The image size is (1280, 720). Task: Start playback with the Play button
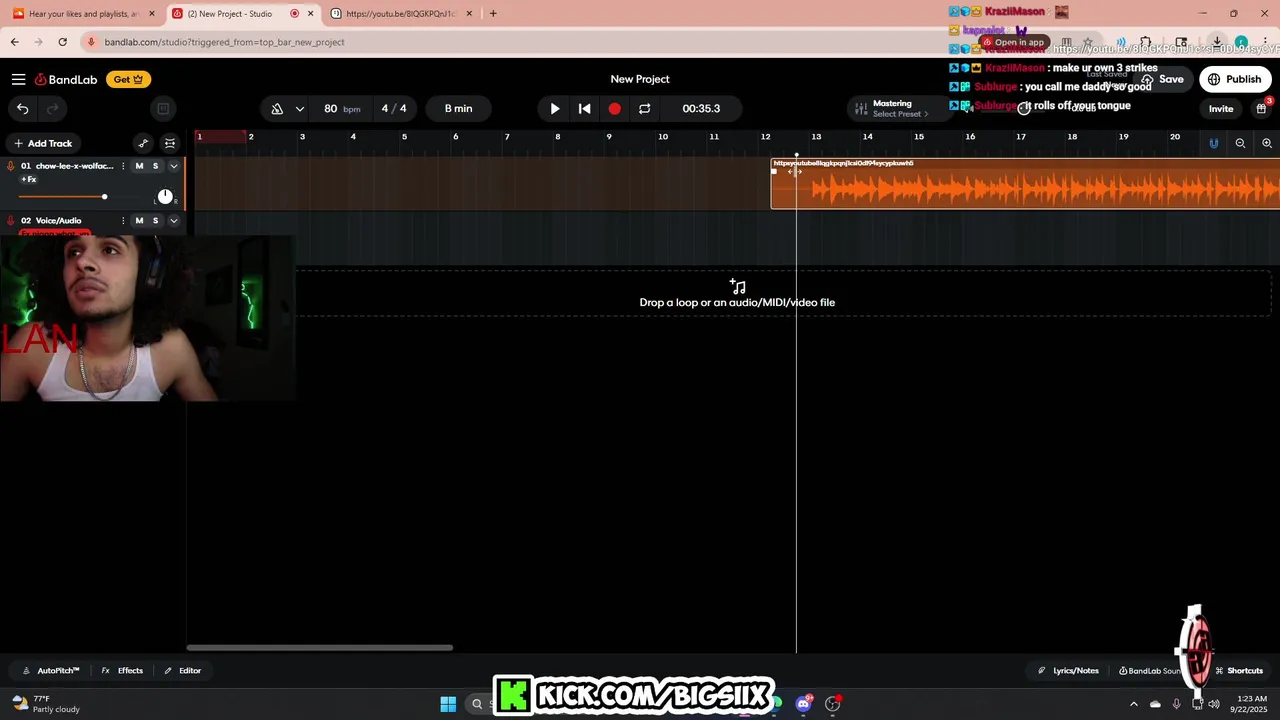point(555,108)
